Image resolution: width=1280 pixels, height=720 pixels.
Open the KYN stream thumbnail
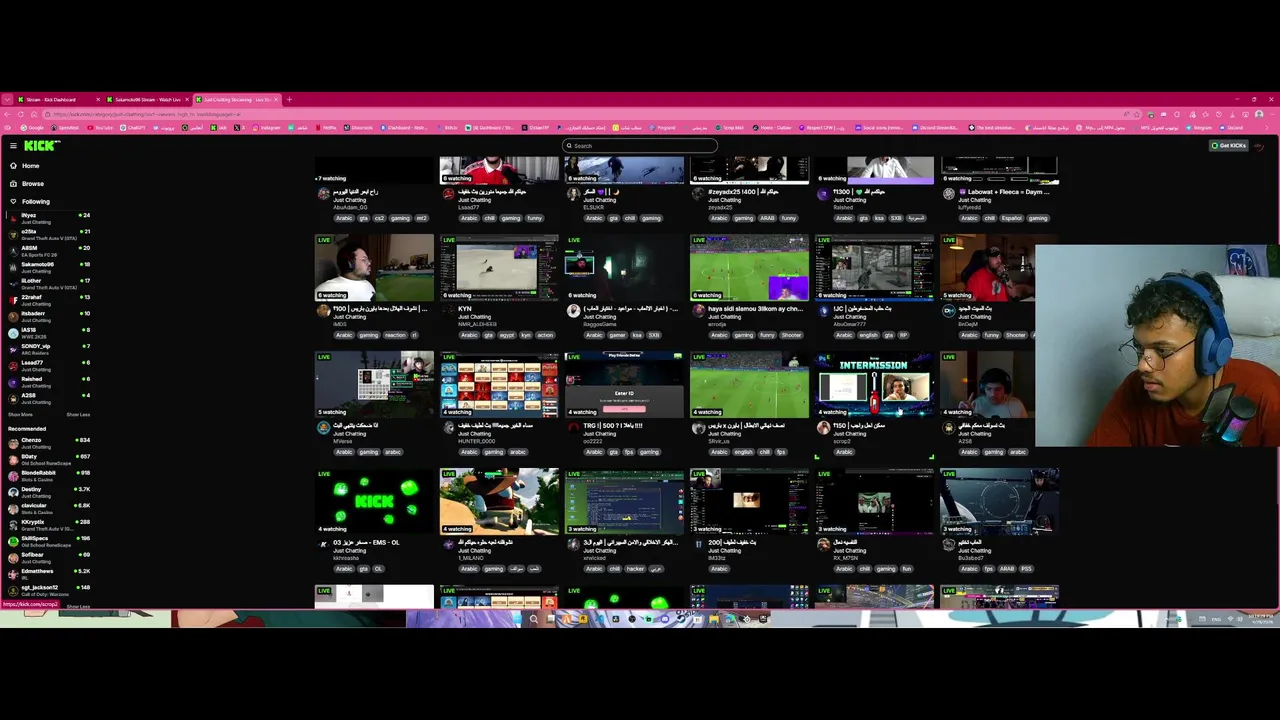point(499,268)
